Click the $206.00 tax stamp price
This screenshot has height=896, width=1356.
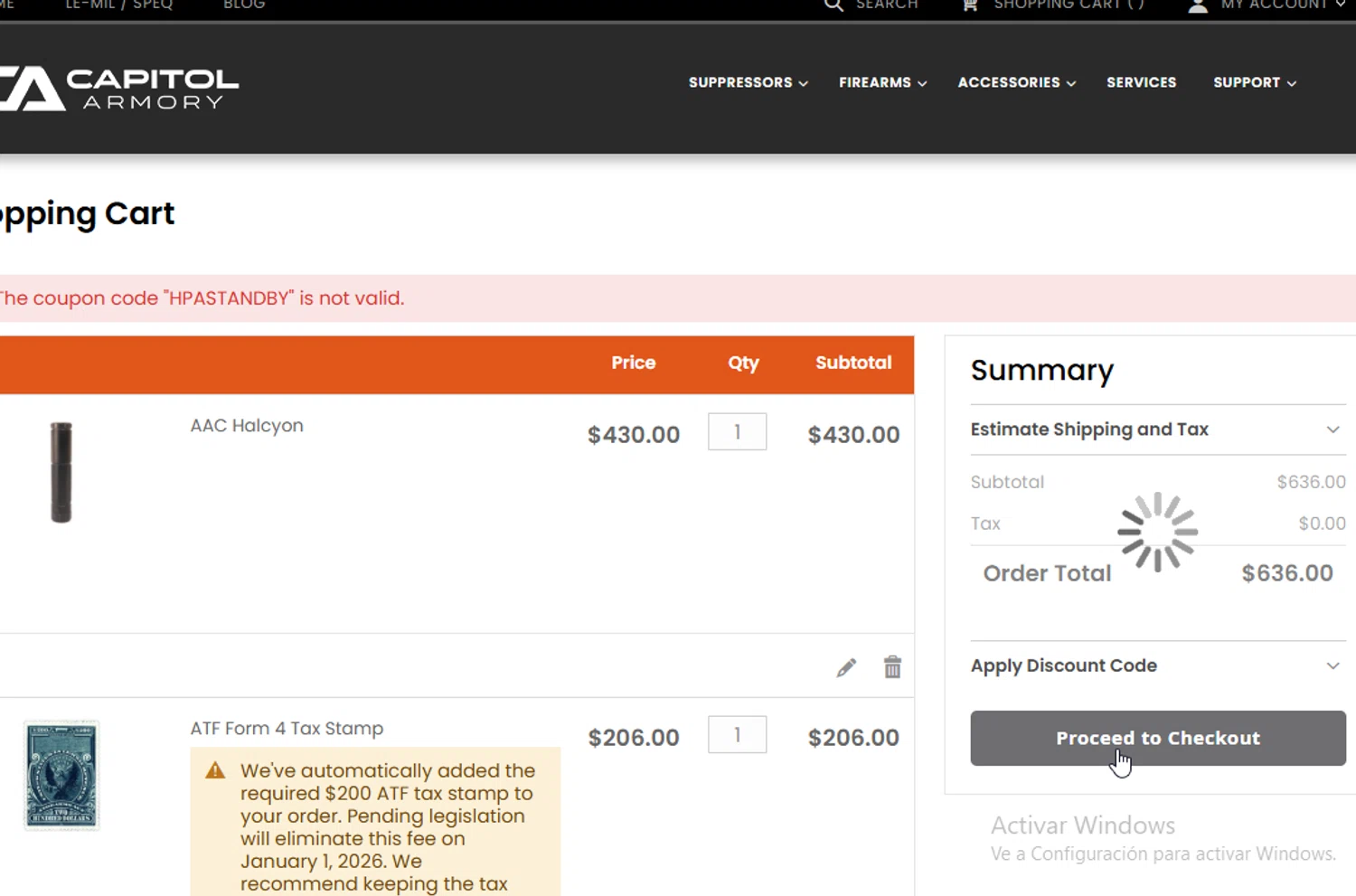(634, 738)
